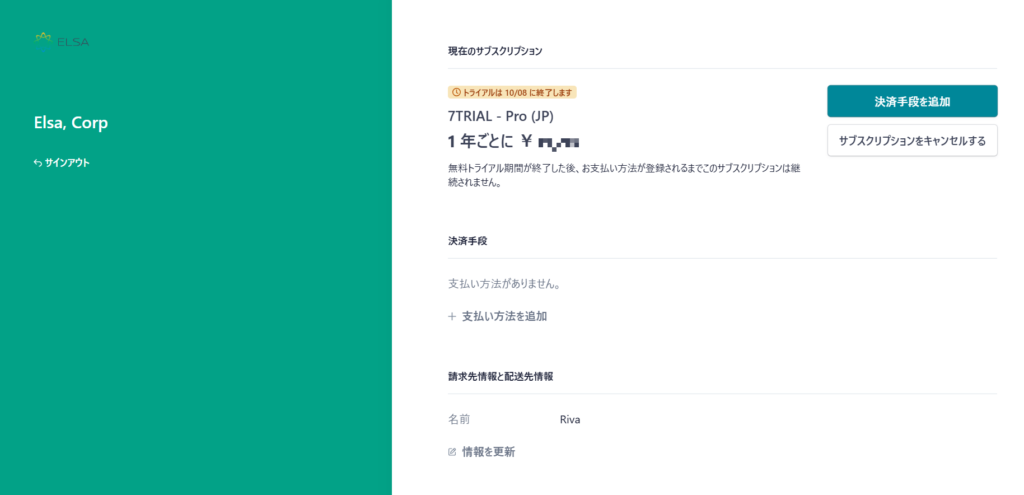Open the 支払い方法を追加 link
Viewport: 1024px width, 495px height.
tap(504, 316)
